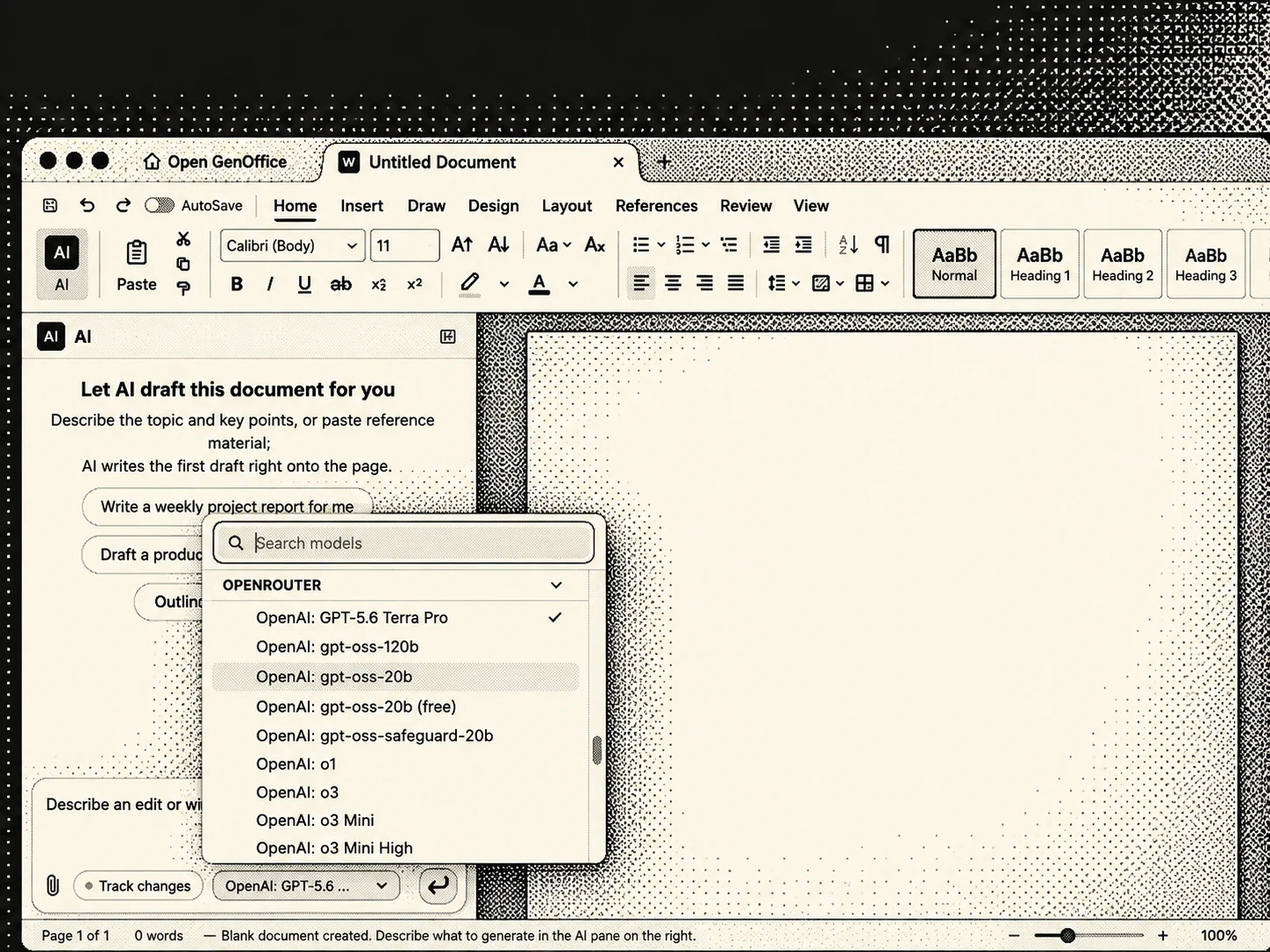This screenshot has width=1270, height=952.
Task: Open the Calibri (Body) font dropdown
Action: pos(292,245)
